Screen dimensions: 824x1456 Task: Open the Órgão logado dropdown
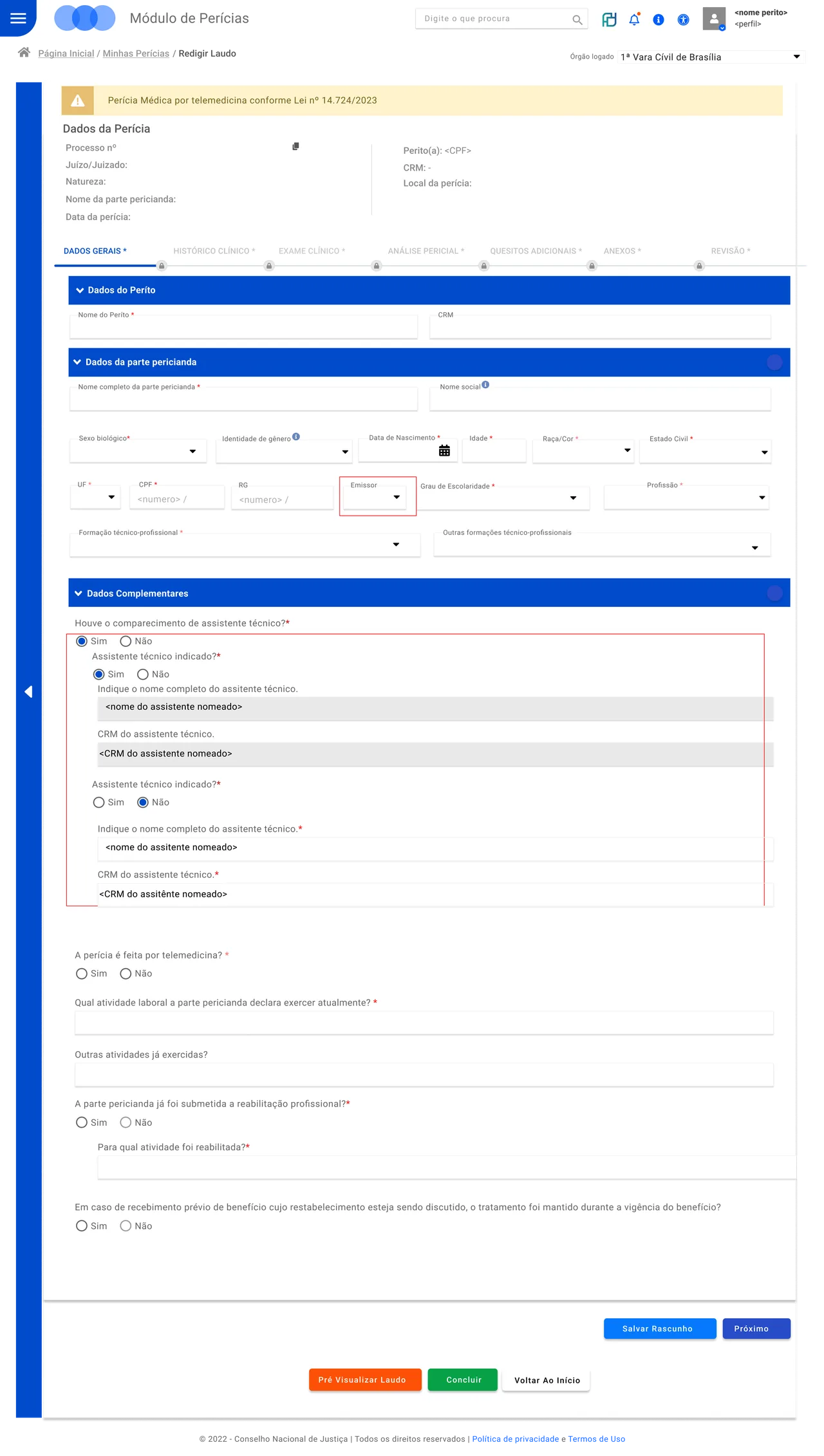(711, 57)
